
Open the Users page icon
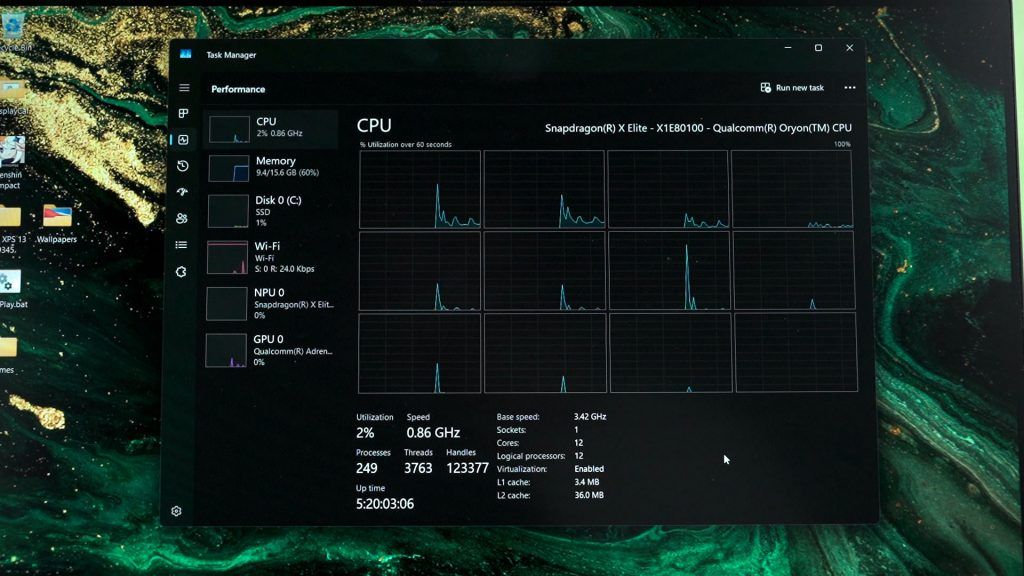coord(182,218)
